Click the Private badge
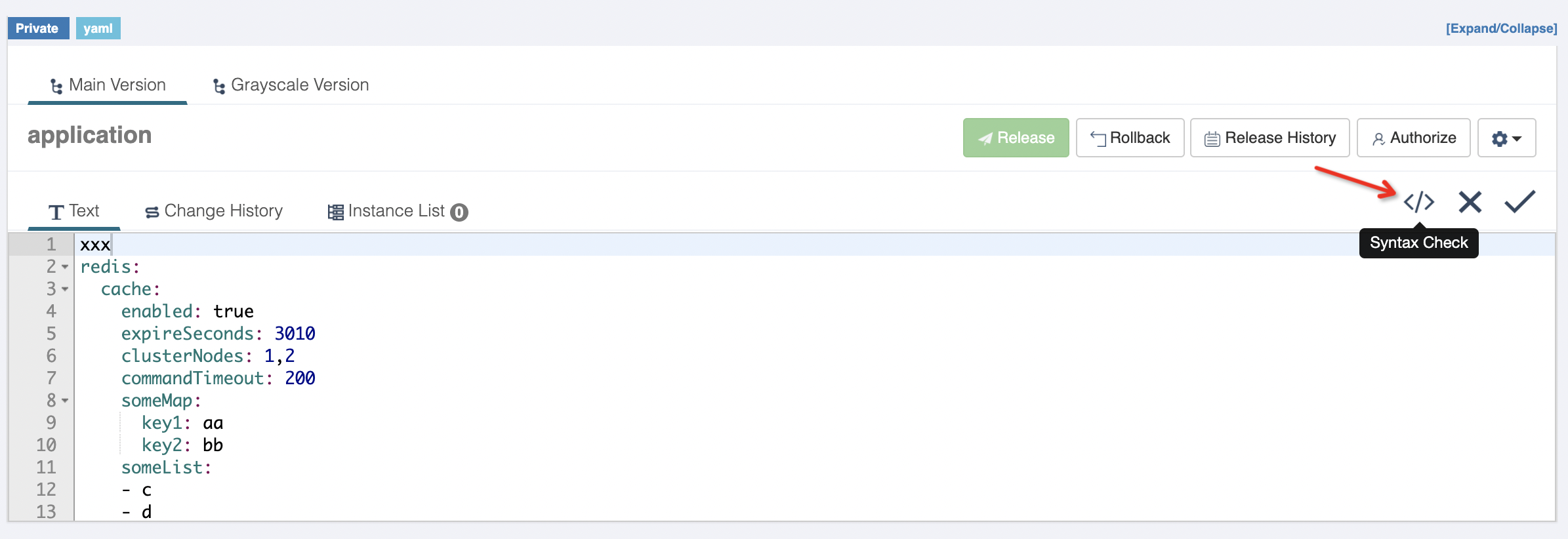1568x539 pixels. point(37,28)
